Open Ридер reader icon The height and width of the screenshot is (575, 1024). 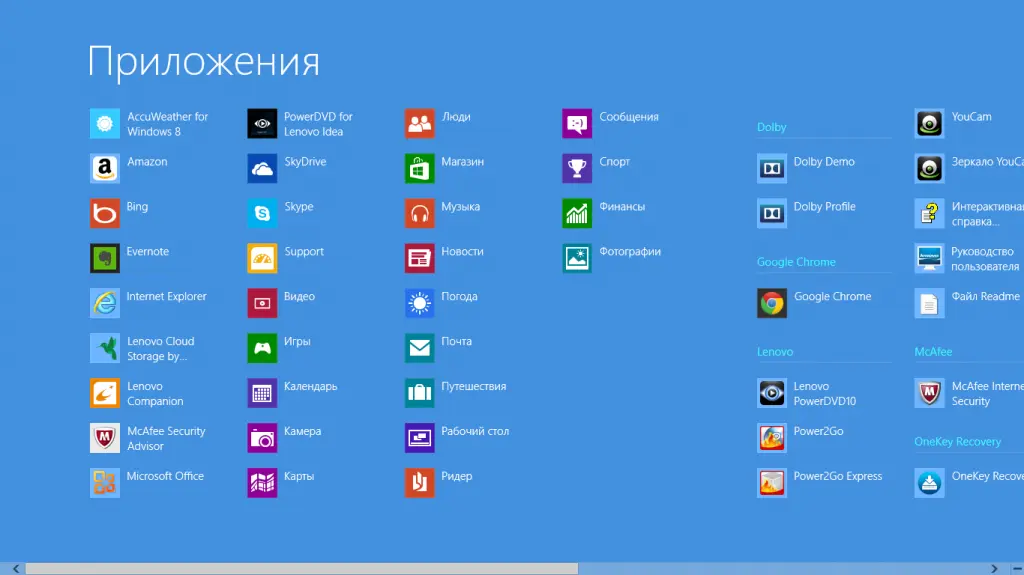[x=419, y=483]
